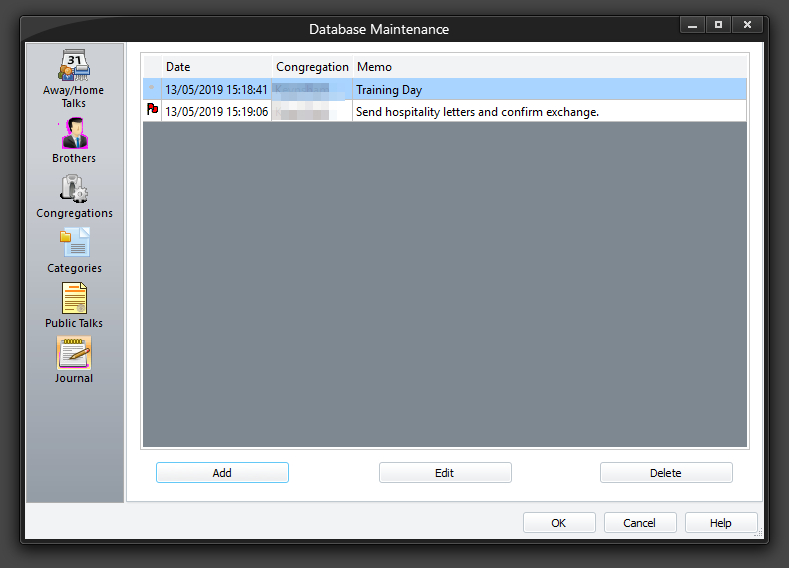
Task: Open Help for this dialog
Action: [721, 522]
